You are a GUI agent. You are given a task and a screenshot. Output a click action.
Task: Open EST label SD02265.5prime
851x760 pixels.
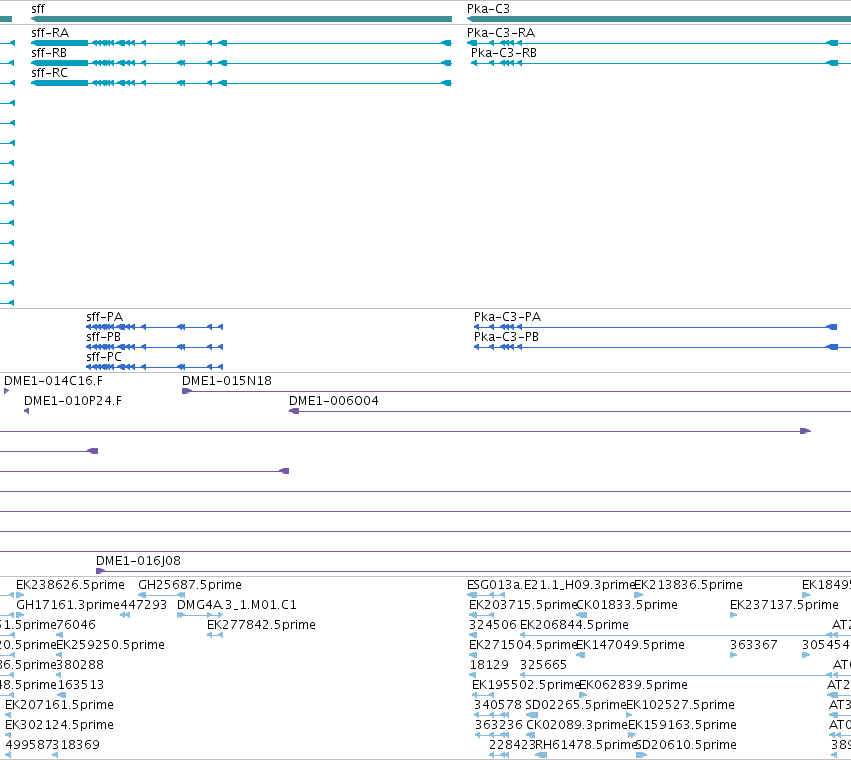pyautogui.click(x=576, y=705)
